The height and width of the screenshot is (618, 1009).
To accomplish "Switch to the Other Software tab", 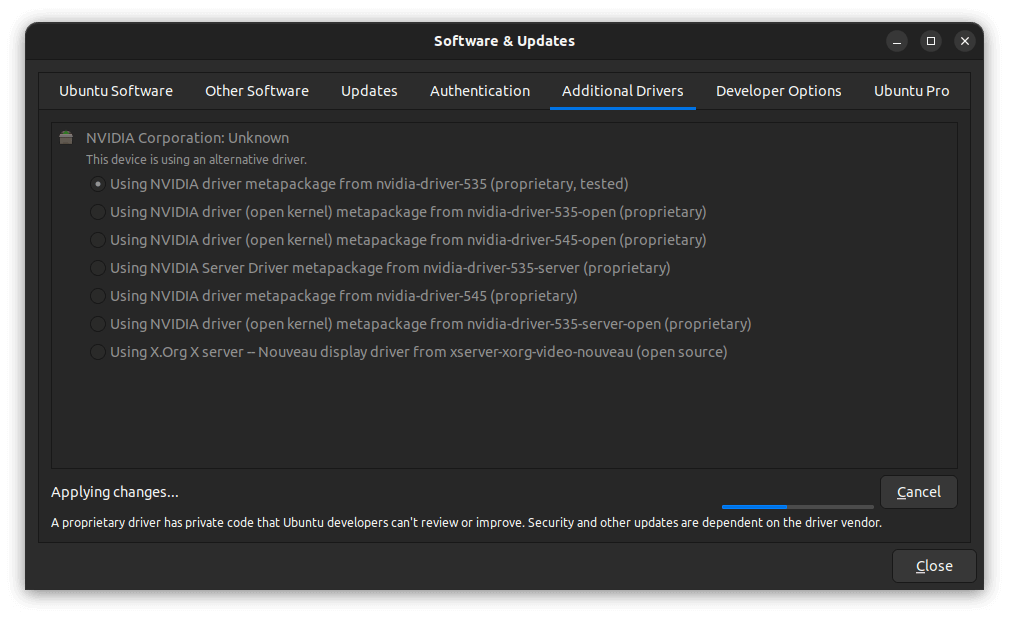I will coord(257,91).
